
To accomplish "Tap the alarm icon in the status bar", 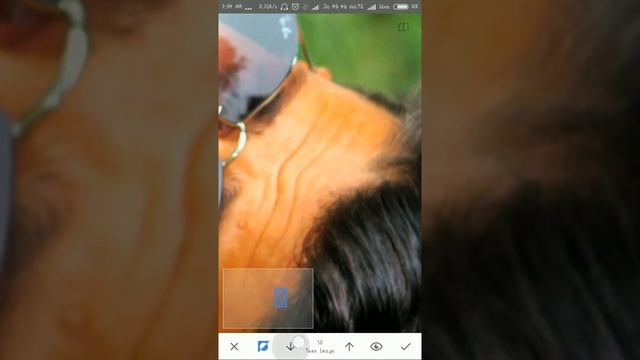I will 295,7.
